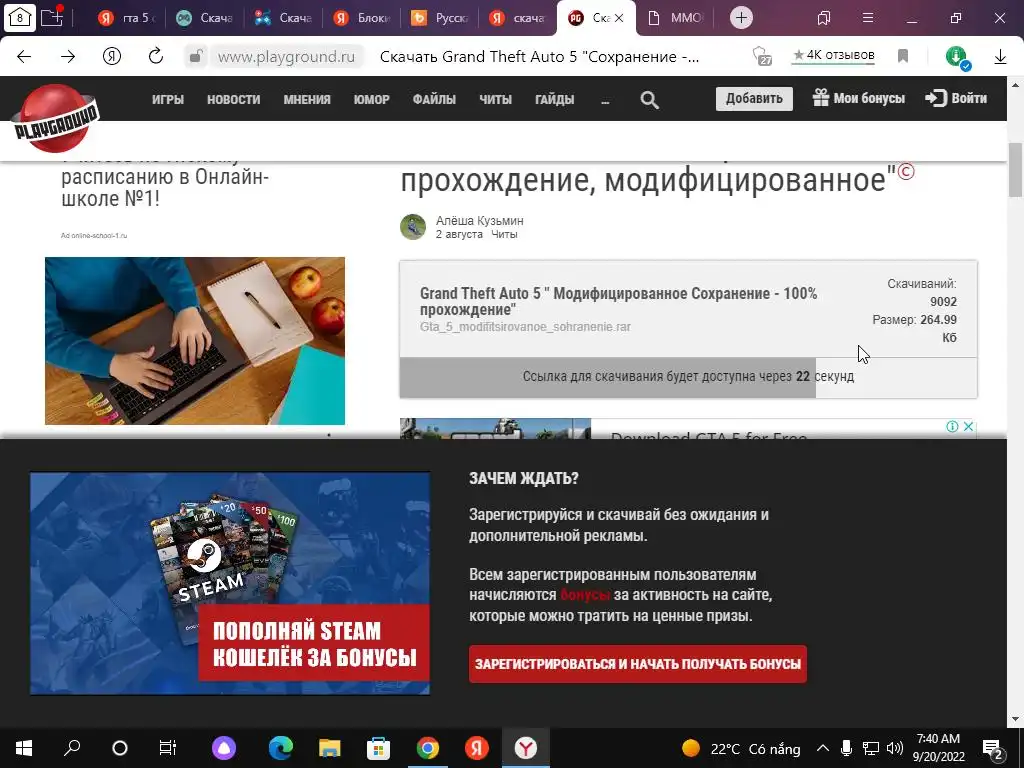Go back to the previous page
The width and height of the screenshot is (1024, 768).
(x=24, y=57)
